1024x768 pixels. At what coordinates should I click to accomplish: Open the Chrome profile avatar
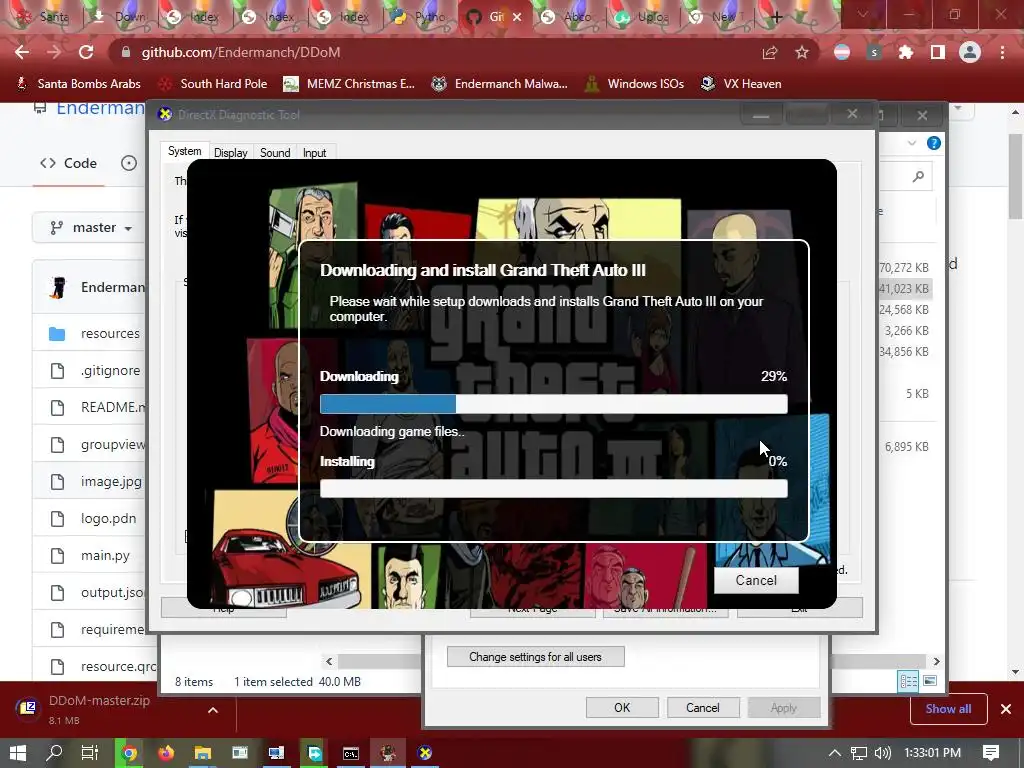tap(970, 52)
